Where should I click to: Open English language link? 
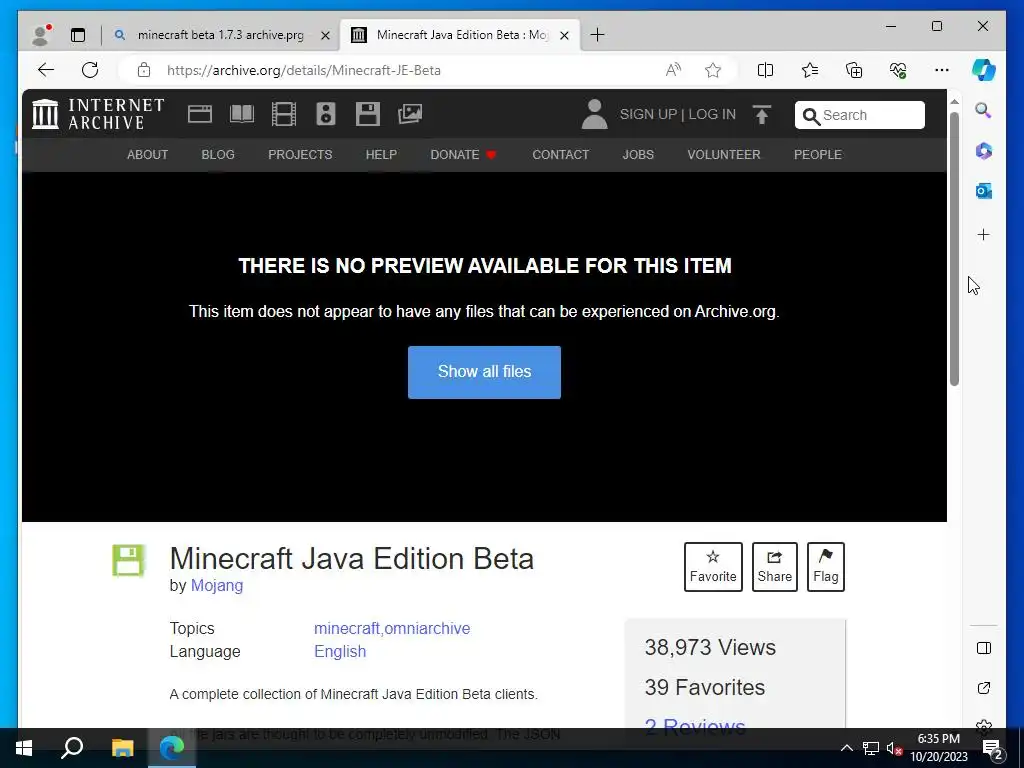click(340, 651)
